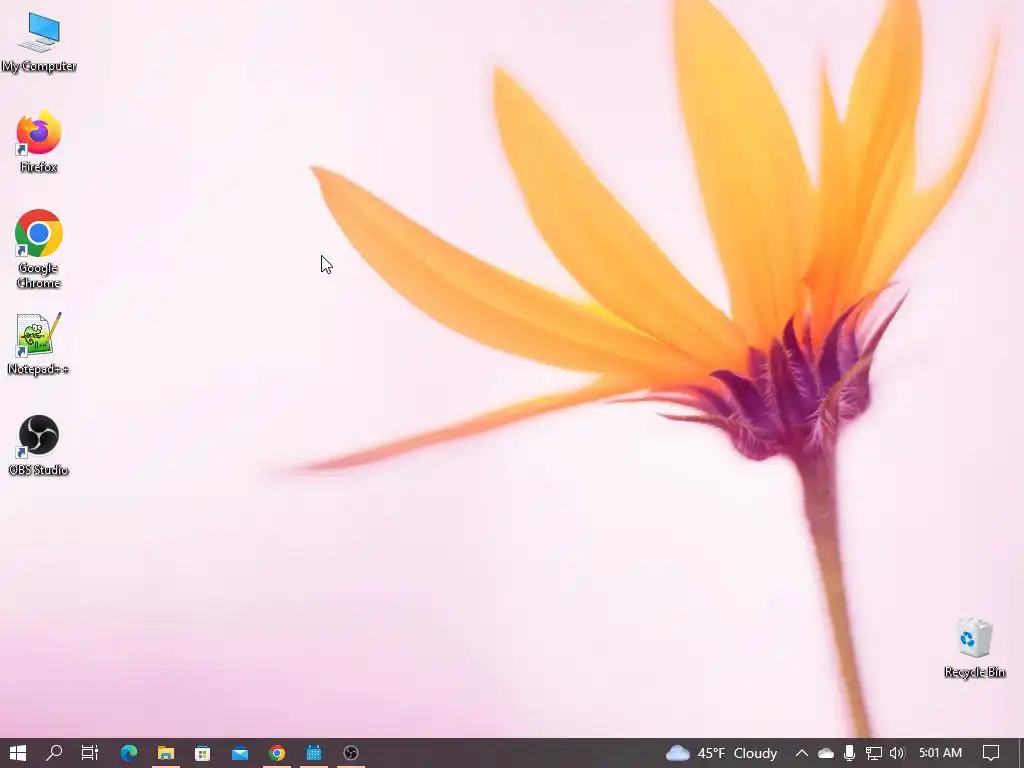Open the Windows Start menu
Viewport: 1024px width, 768px height.
coord(18,753)
